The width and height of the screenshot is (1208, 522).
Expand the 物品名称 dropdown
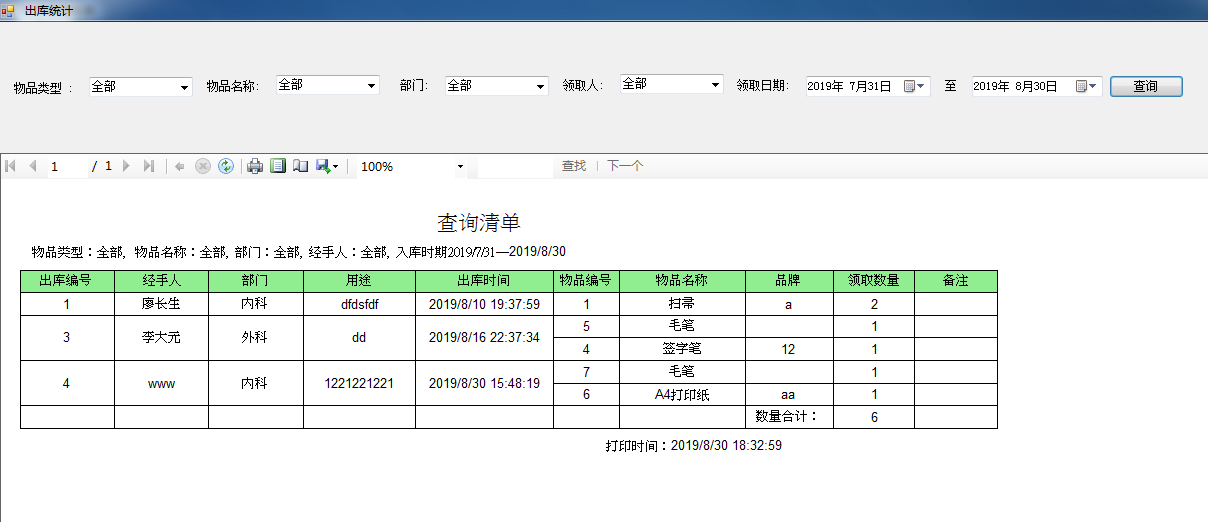[x=372, y=86]
